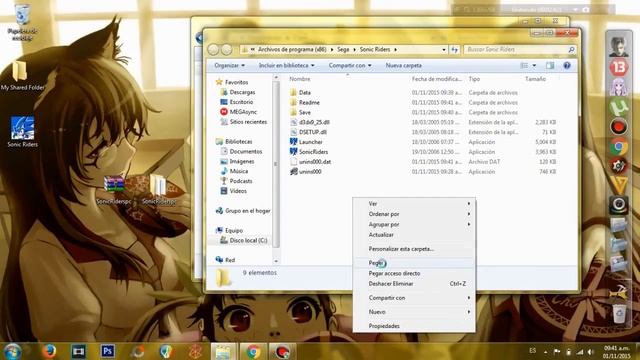
Task: Open Photoshop from the taskbar
Action: click(x=108, y=351)
